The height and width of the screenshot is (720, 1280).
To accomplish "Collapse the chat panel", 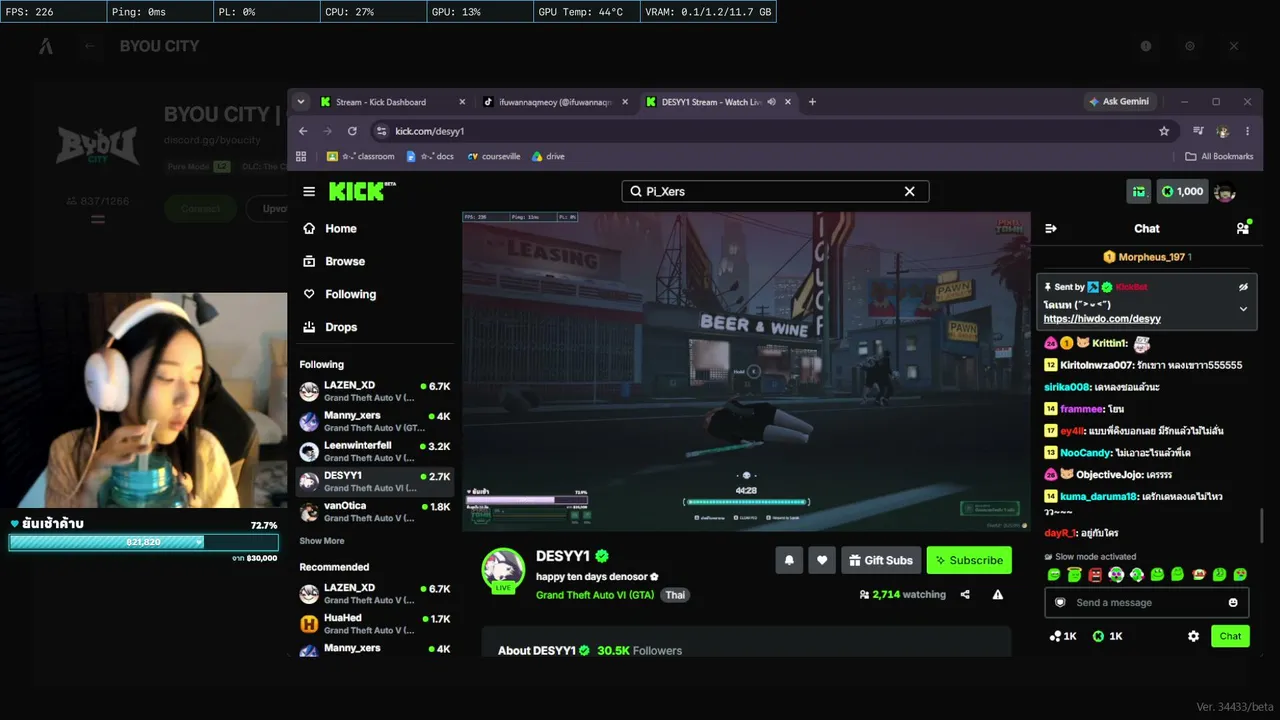I will pyautogui.click(x=1051, y=229).
